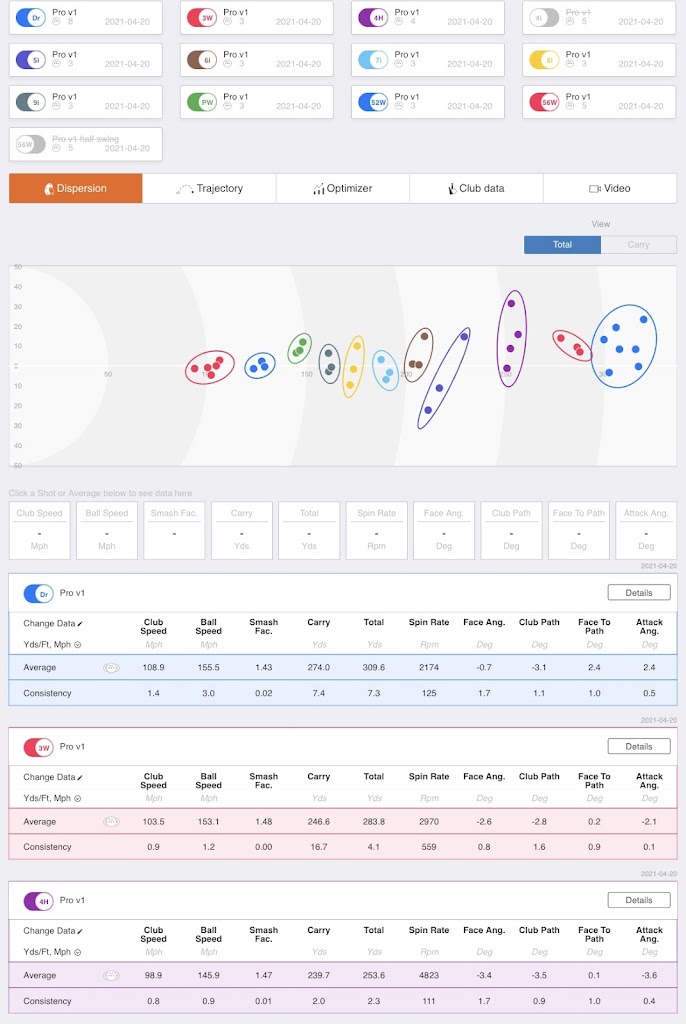Click the video camera icon on the Video tab
This screenshot has height=1024, width=686.
point(594,188)
